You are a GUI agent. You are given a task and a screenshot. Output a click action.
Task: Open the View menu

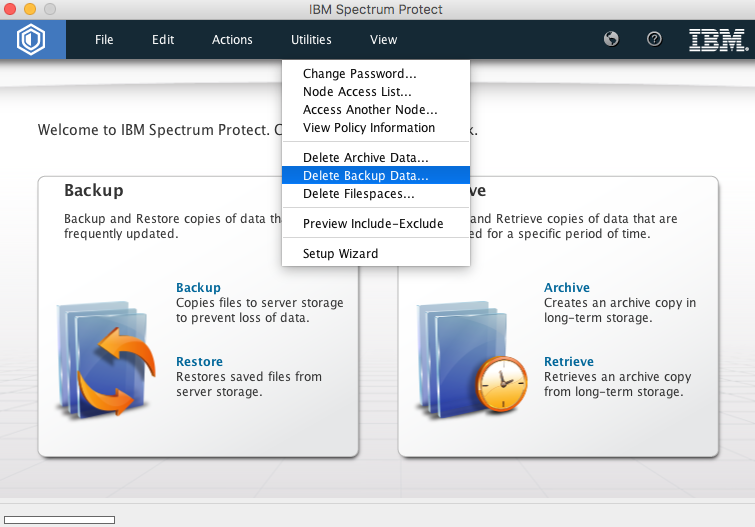pyautogui.click(x=383, y=40)
